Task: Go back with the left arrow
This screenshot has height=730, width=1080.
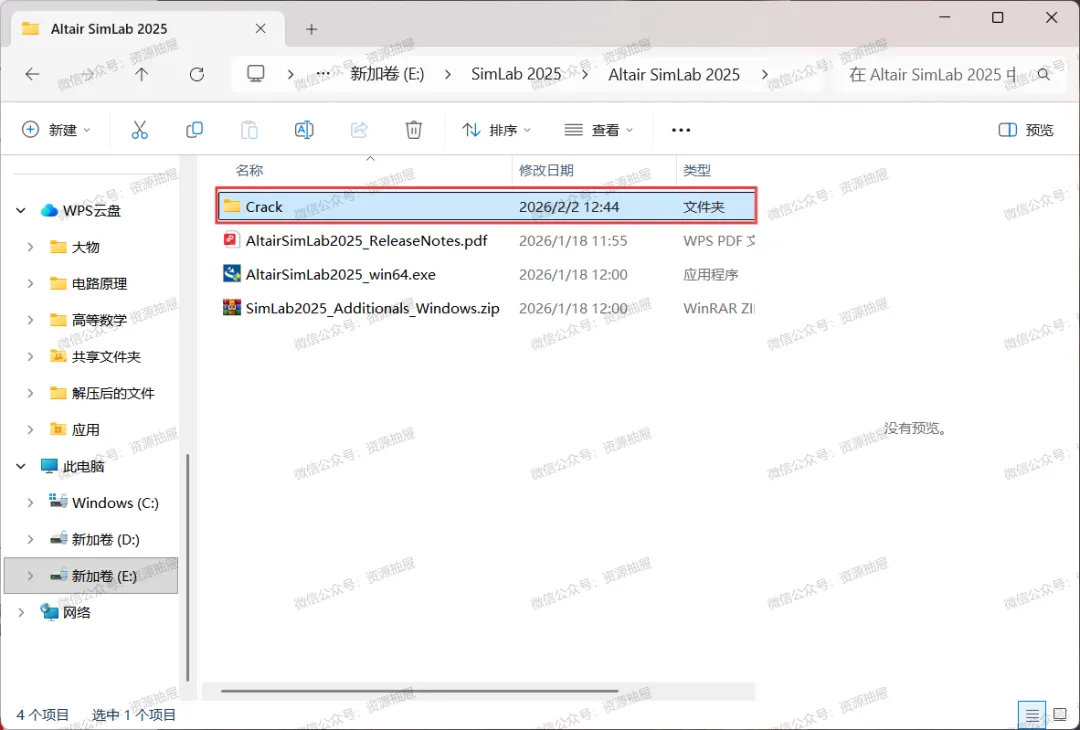Action: coord(32,74)
